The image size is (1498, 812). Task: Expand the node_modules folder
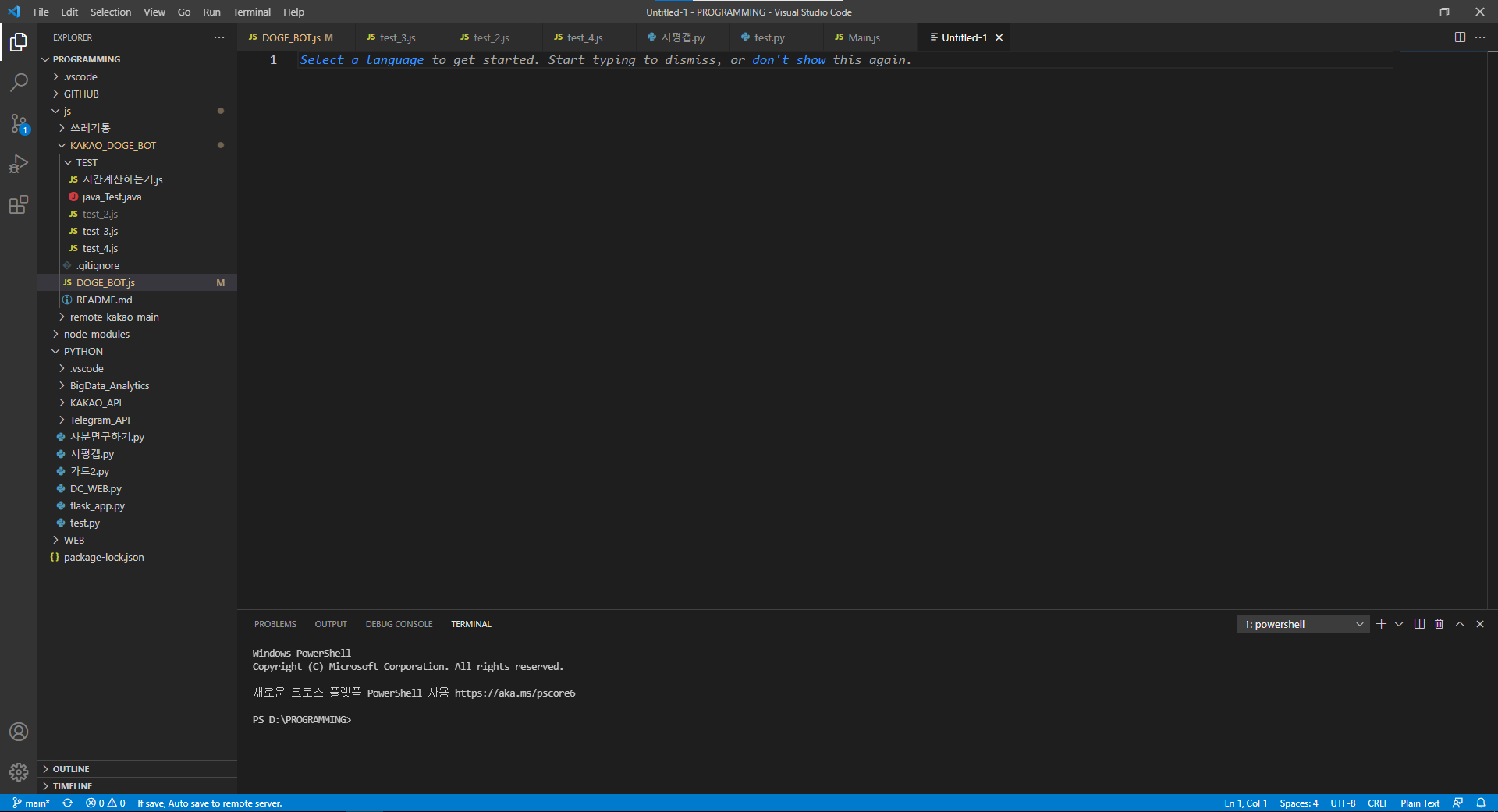coord(97,334)
